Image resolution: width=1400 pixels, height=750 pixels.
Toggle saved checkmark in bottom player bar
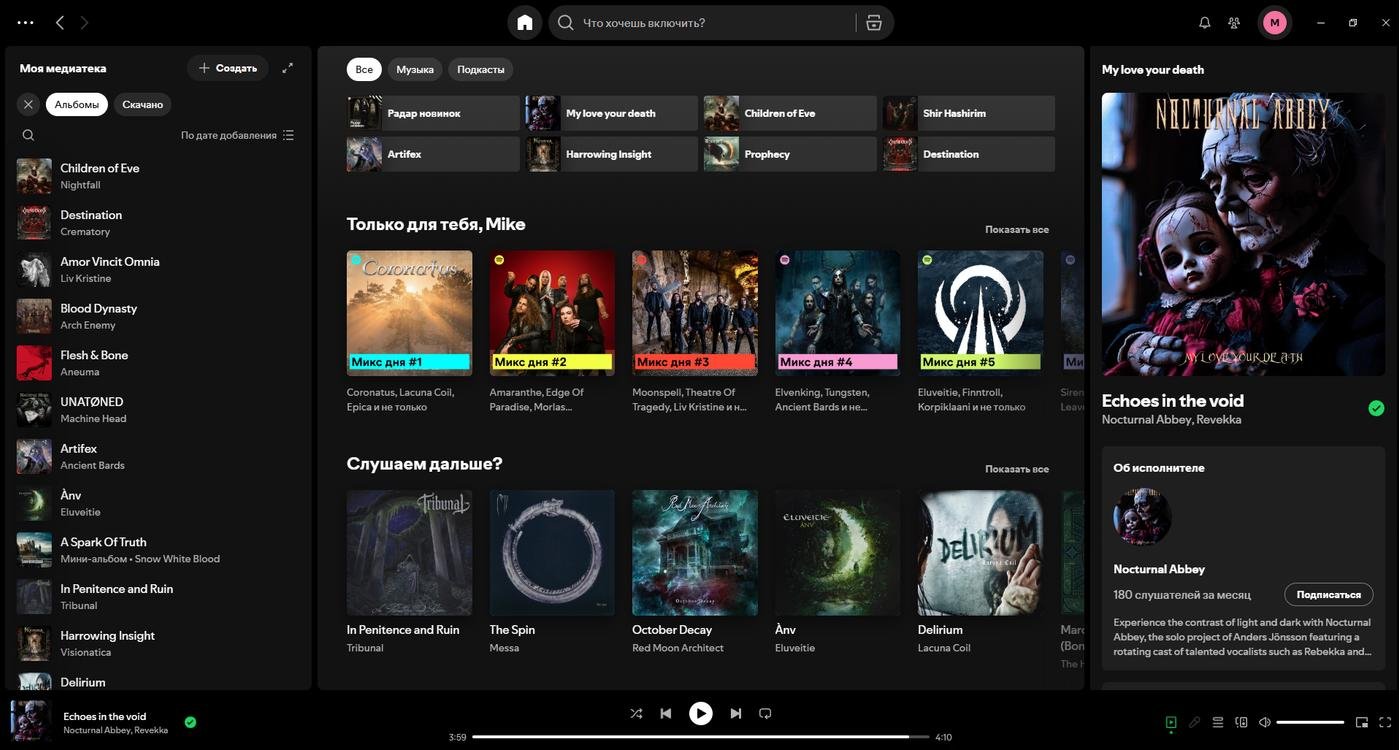coord(190,722)
